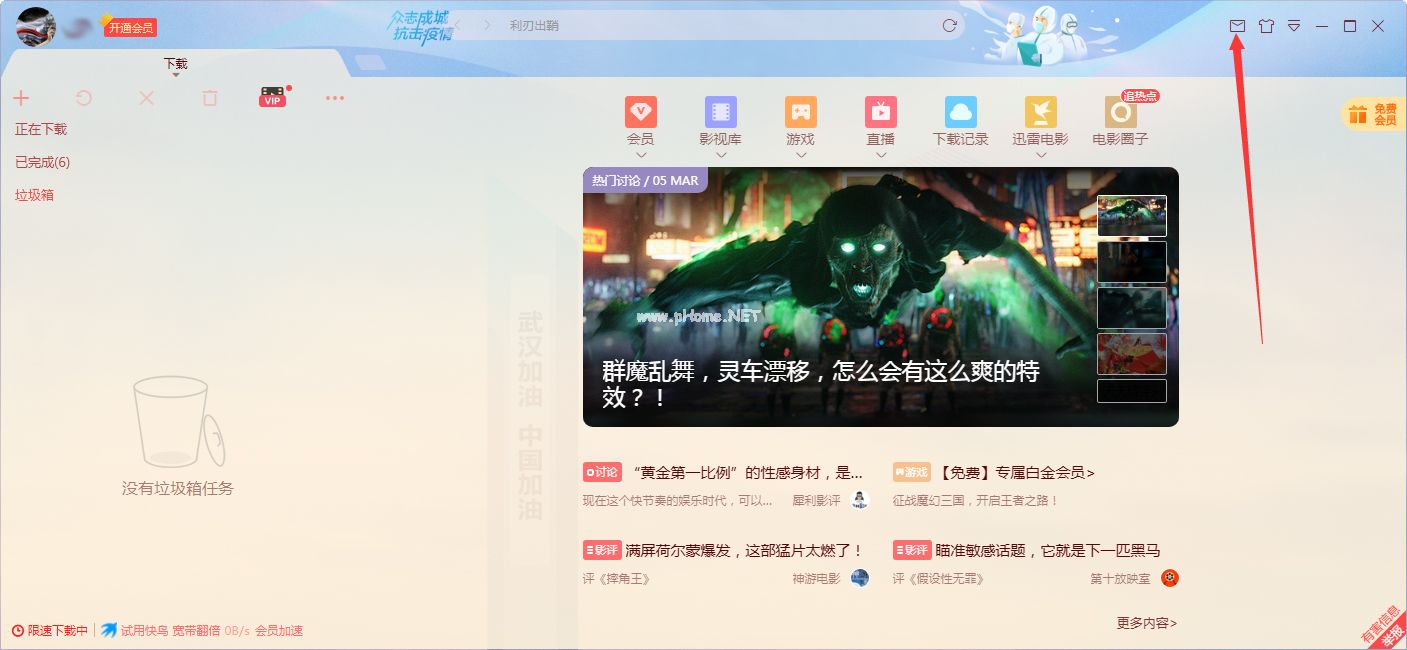Open the VIP high-speed channel icon

point(271,97)
